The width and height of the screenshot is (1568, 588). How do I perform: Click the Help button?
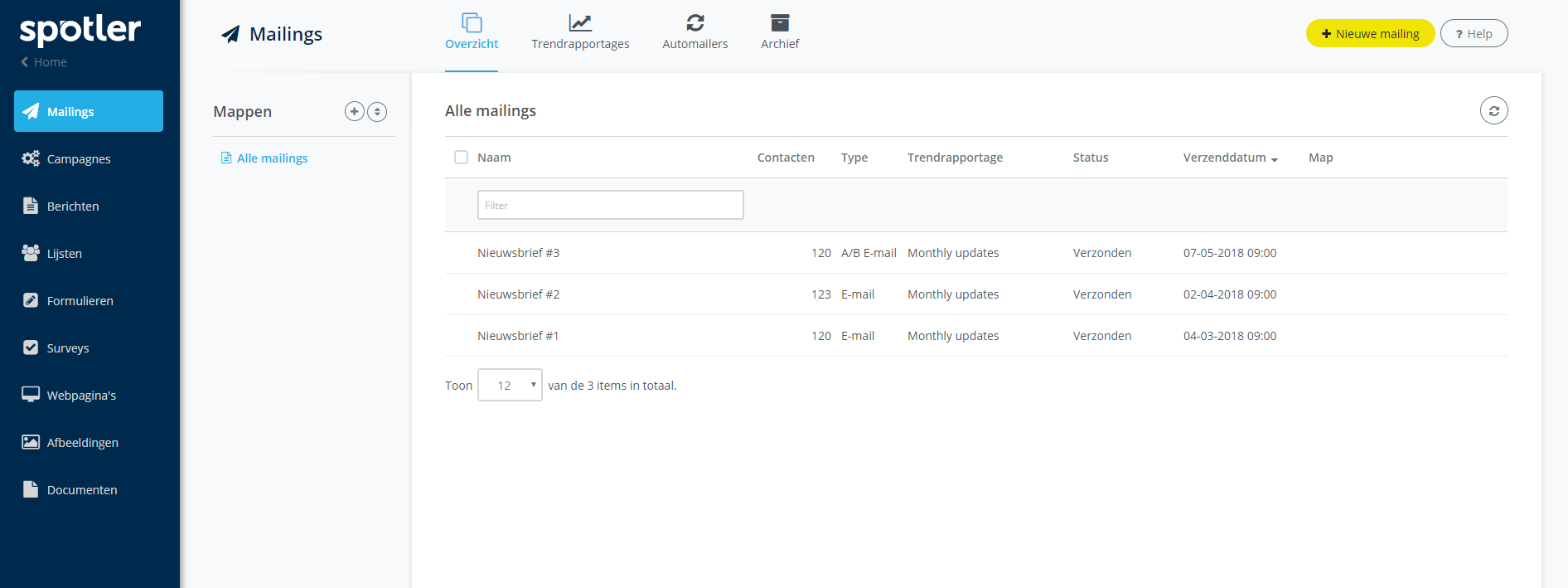[1474, 33]
